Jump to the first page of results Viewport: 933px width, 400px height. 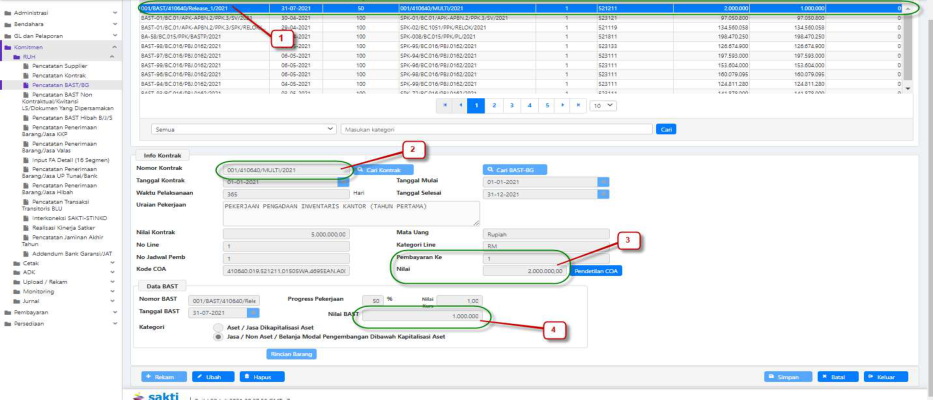point(444,104)
